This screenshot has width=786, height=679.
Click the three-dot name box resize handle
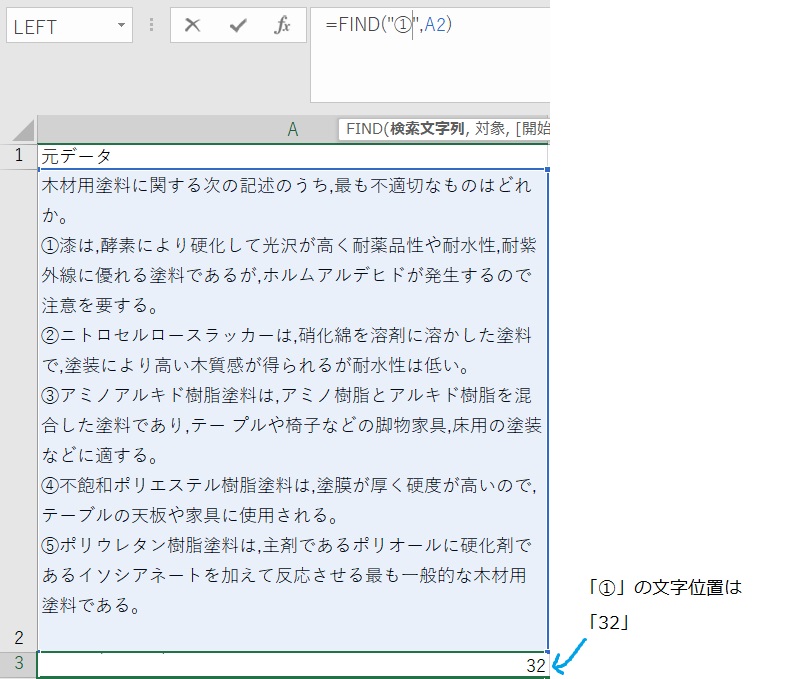pos(151,26)
